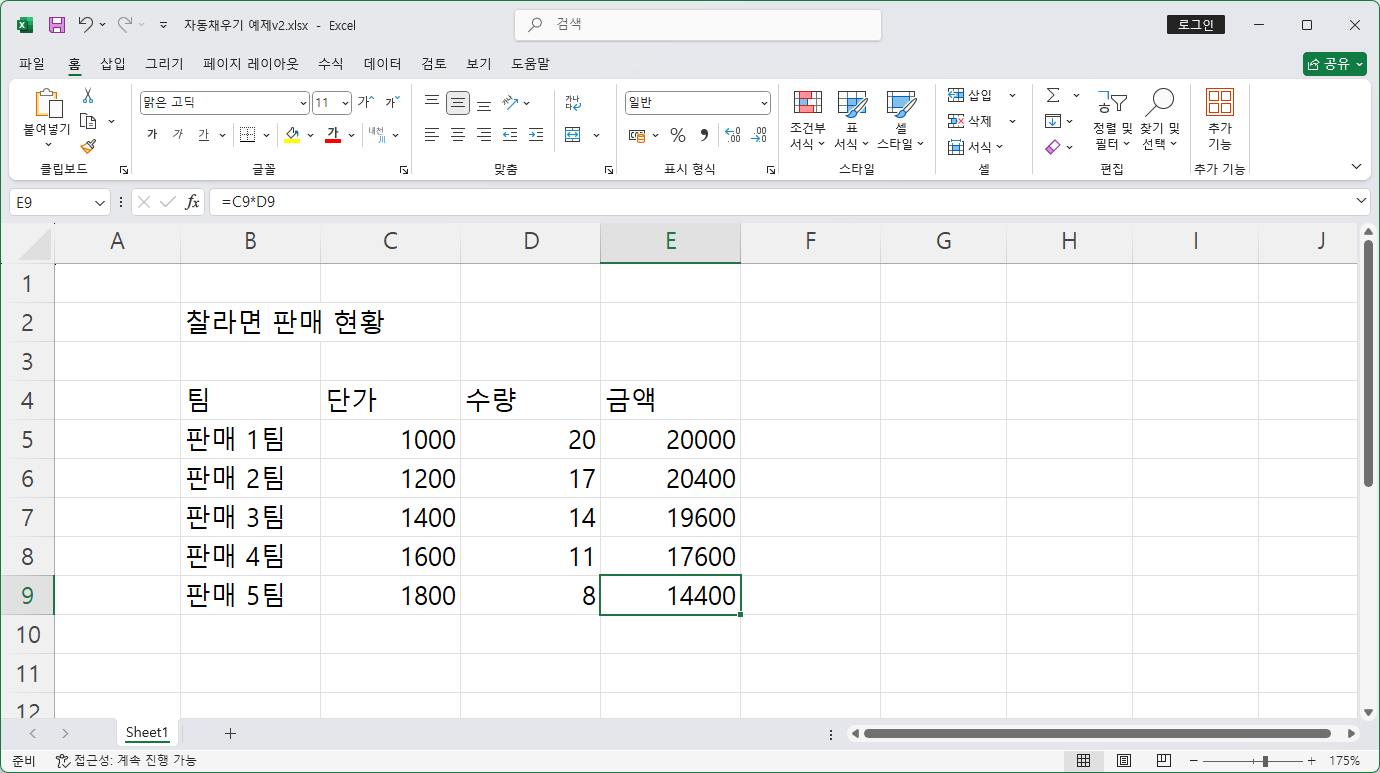
Task: Click the Increase Indent icon
Action: 536,134
